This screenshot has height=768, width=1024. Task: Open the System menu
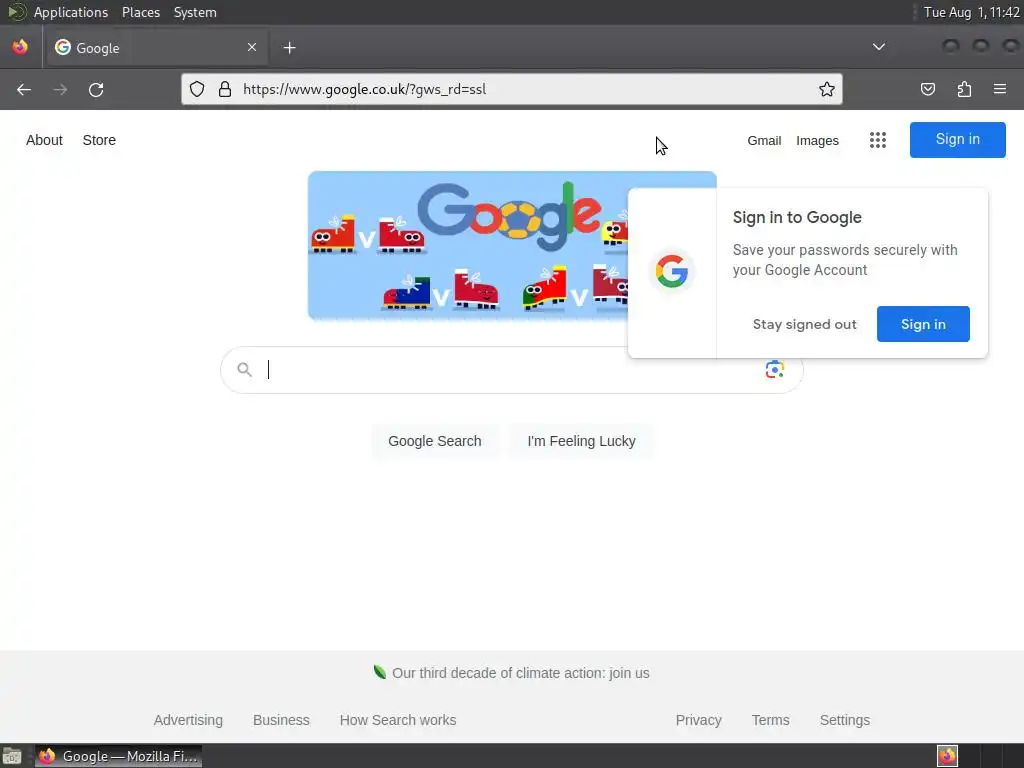pyautogui.click(x=195, y=12)
